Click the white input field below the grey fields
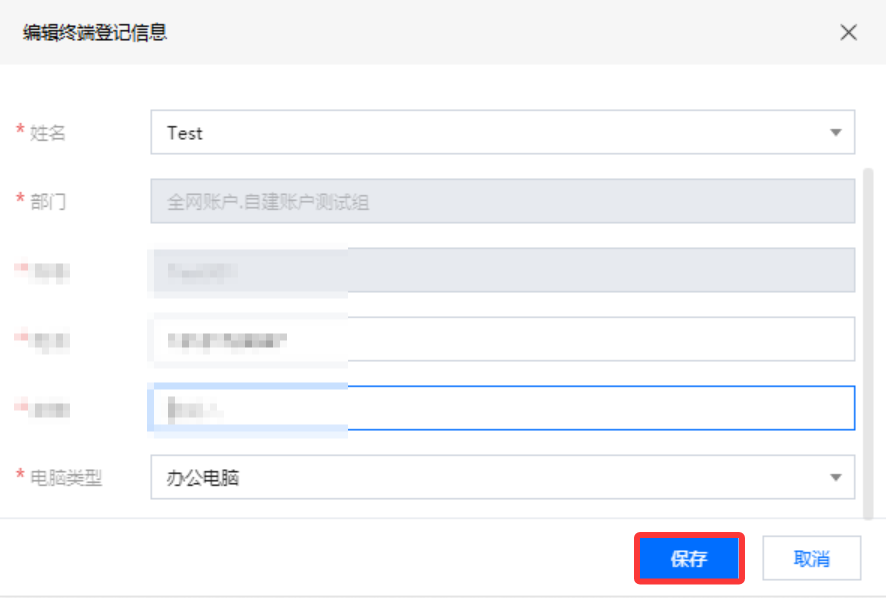 point(502,339)
